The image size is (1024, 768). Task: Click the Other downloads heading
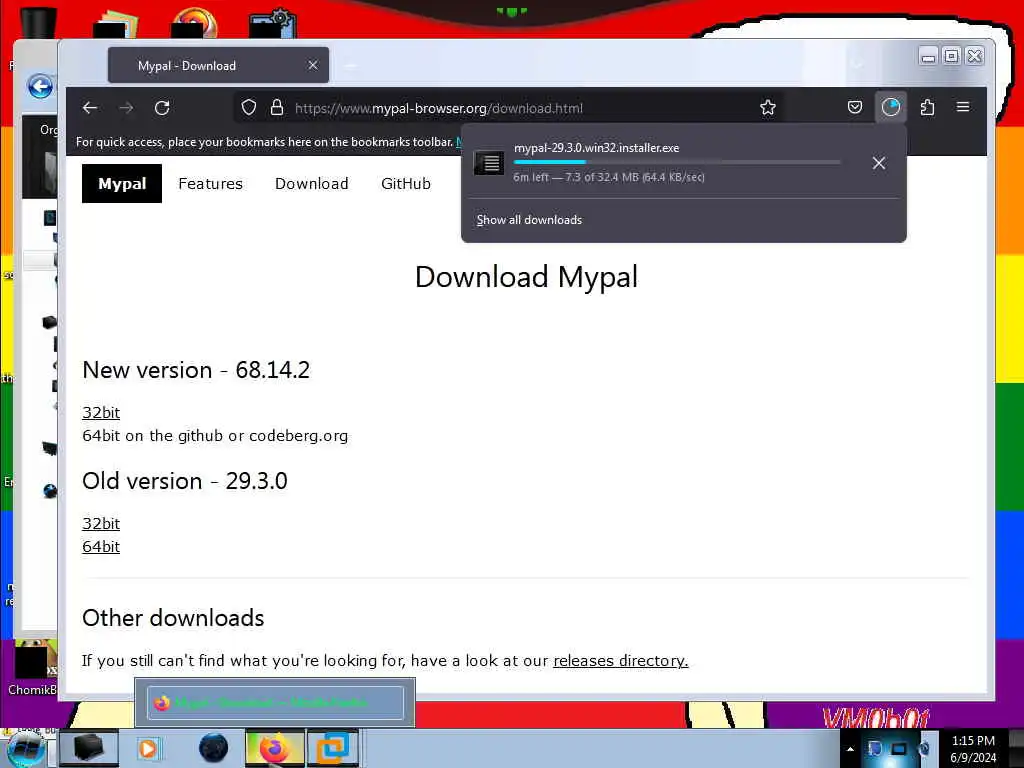coord(173,618)
